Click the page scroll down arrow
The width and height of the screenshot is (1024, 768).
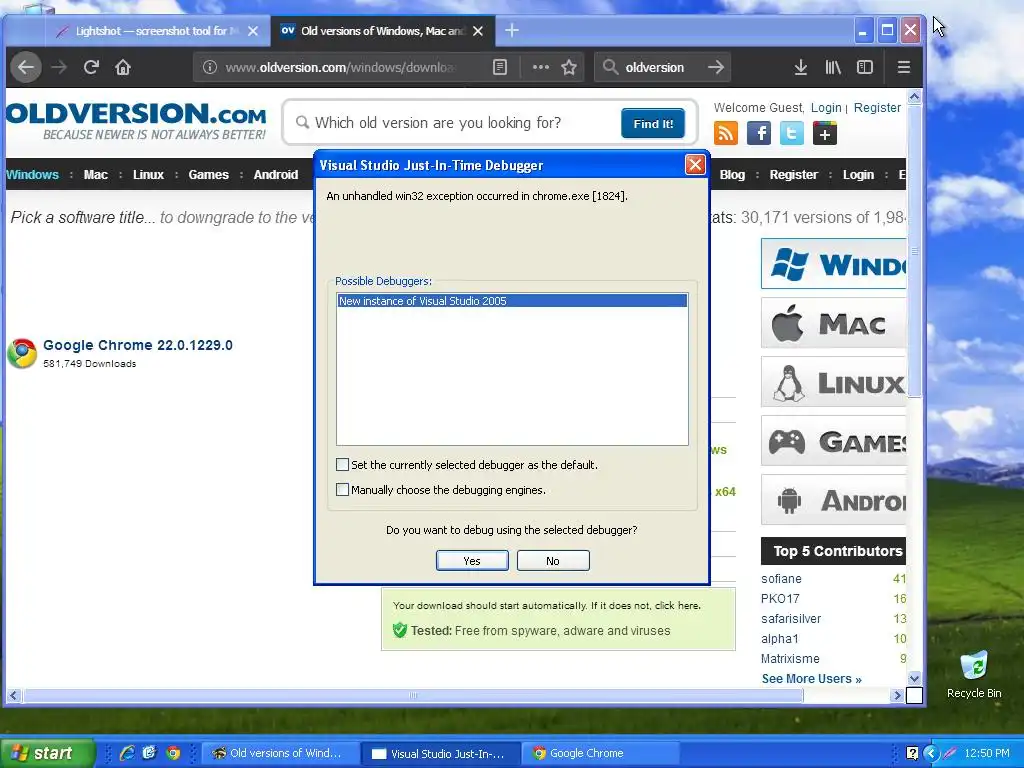click(x=914, y=679)
